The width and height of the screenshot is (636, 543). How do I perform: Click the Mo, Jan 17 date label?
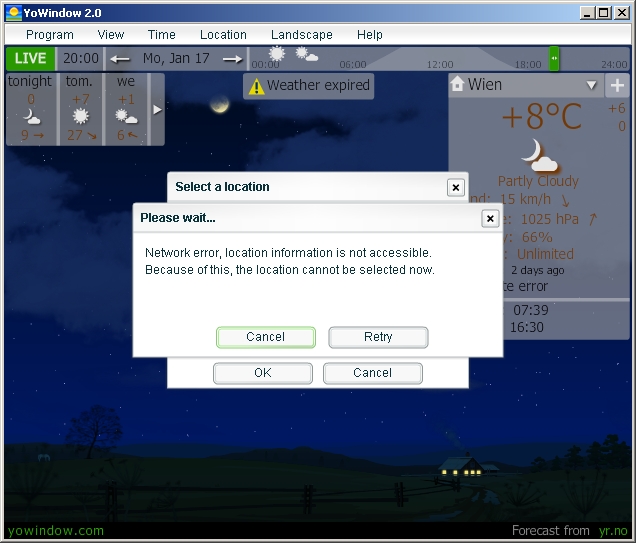(176, 58)
